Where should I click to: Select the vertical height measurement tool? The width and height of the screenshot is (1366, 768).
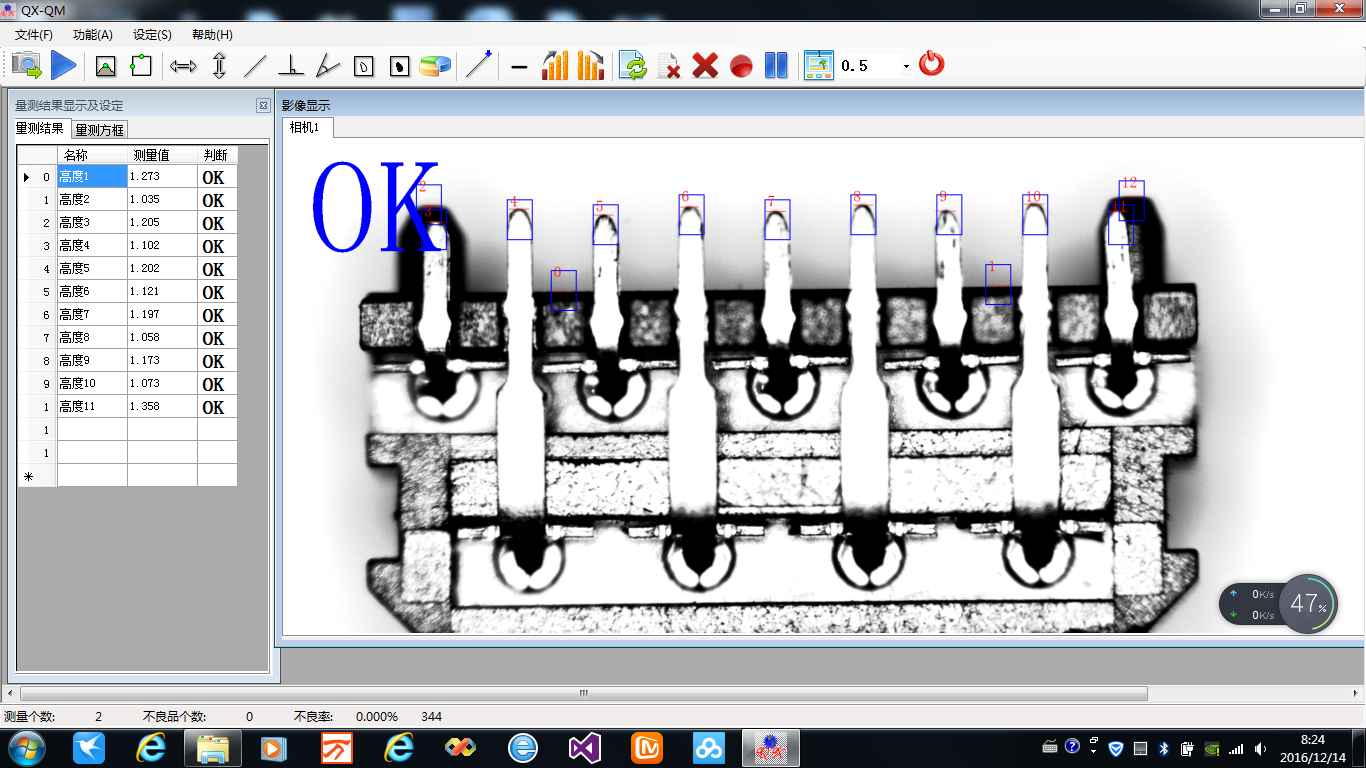[220, 66]
